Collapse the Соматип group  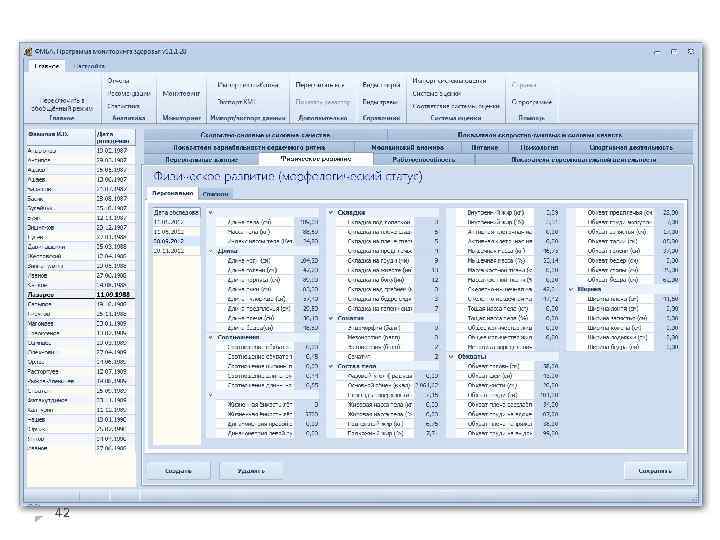(x=331, y=318)
